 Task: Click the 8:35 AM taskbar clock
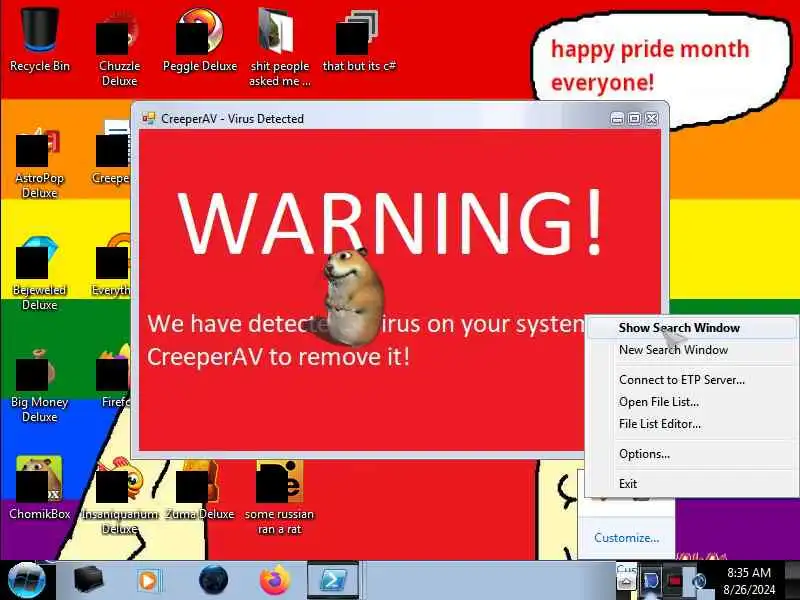coord(748,581)
